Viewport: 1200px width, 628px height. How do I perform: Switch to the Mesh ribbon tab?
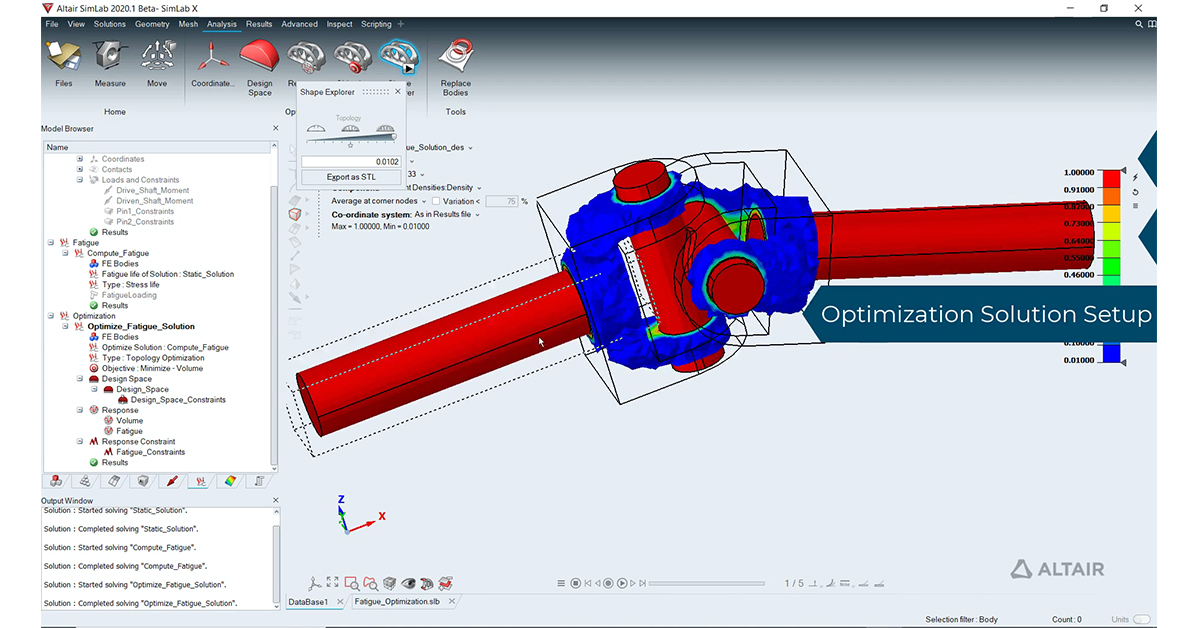click(x=188, y=24)
